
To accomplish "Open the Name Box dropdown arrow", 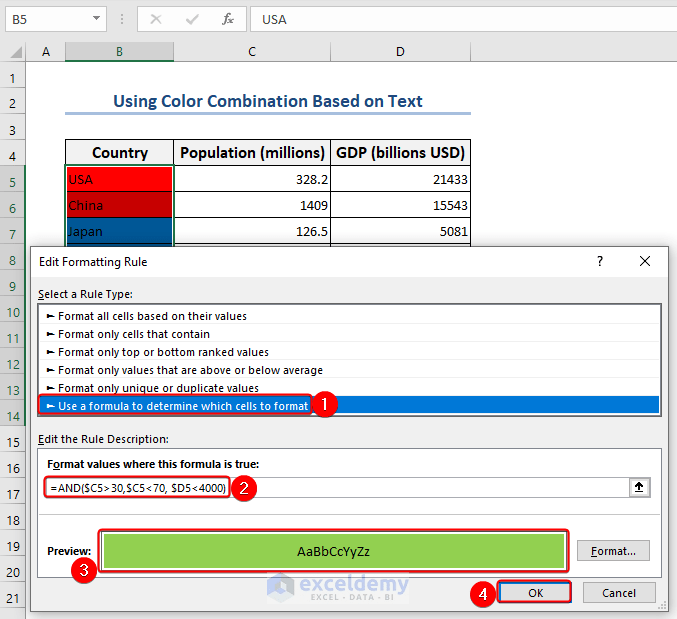I will click(x=96, y=19).
